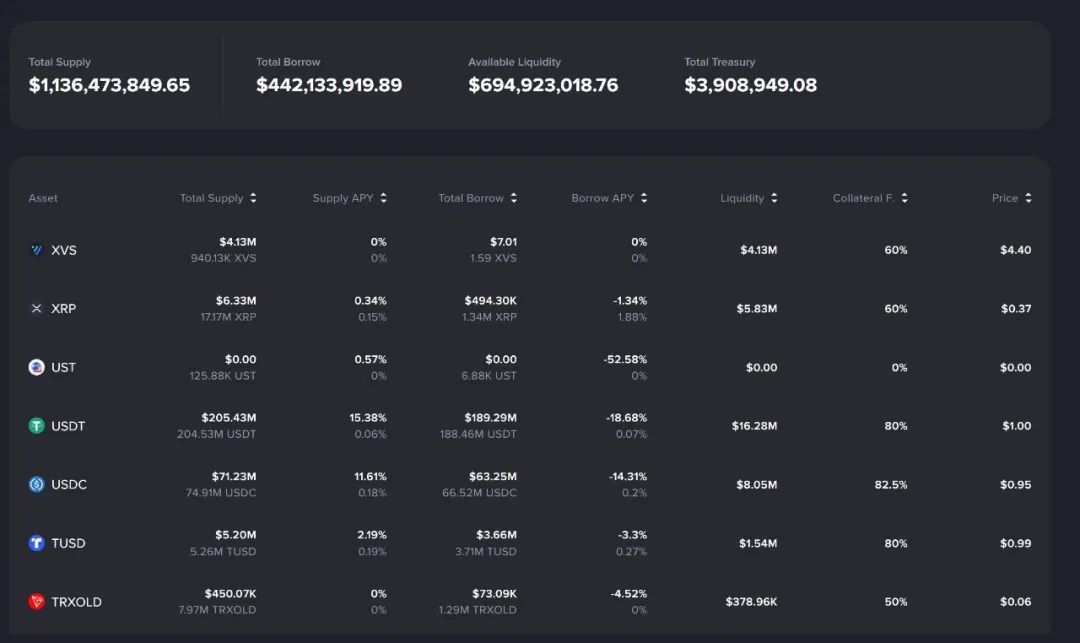1080x643 pixels.
Task: Click the Asset column header
Action: [43, 198]
